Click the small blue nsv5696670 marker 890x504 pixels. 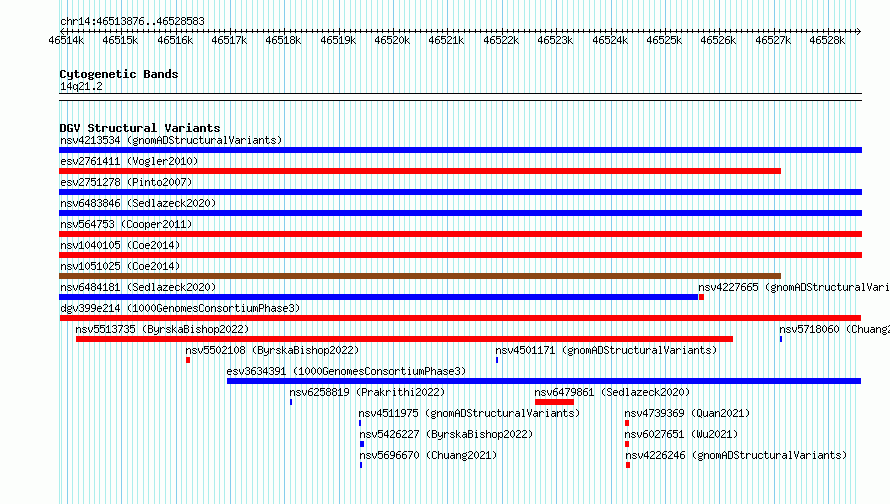tap(361, 465)
